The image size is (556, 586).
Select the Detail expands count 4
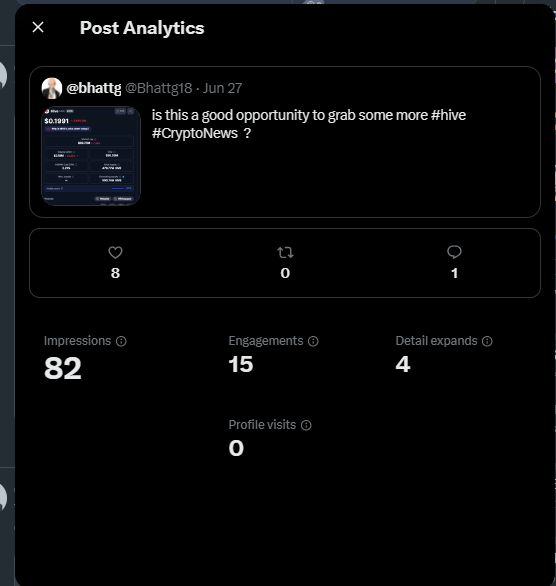pyautogui.click(x=403, y=364)
